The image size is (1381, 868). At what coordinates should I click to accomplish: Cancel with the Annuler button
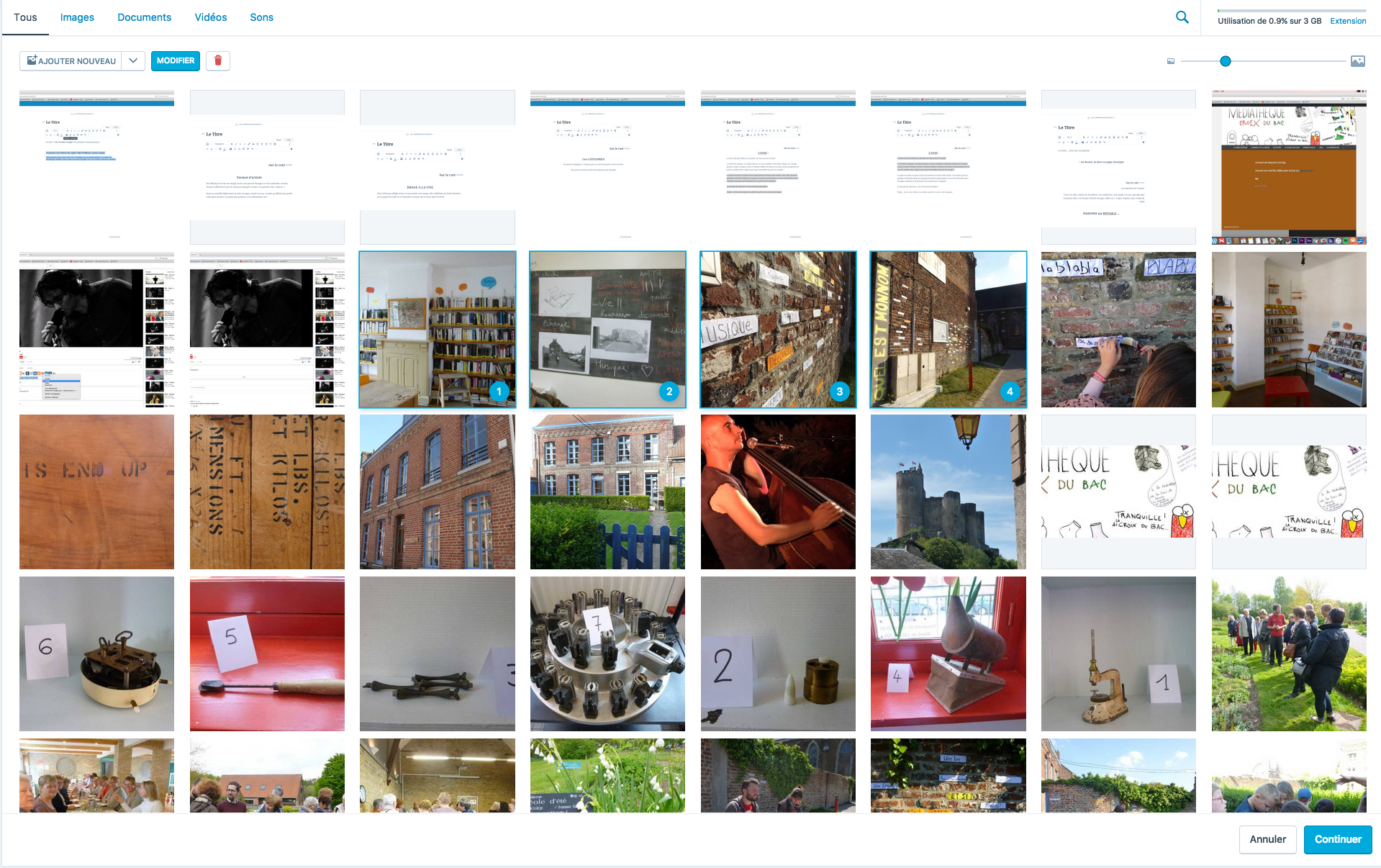1267,839
